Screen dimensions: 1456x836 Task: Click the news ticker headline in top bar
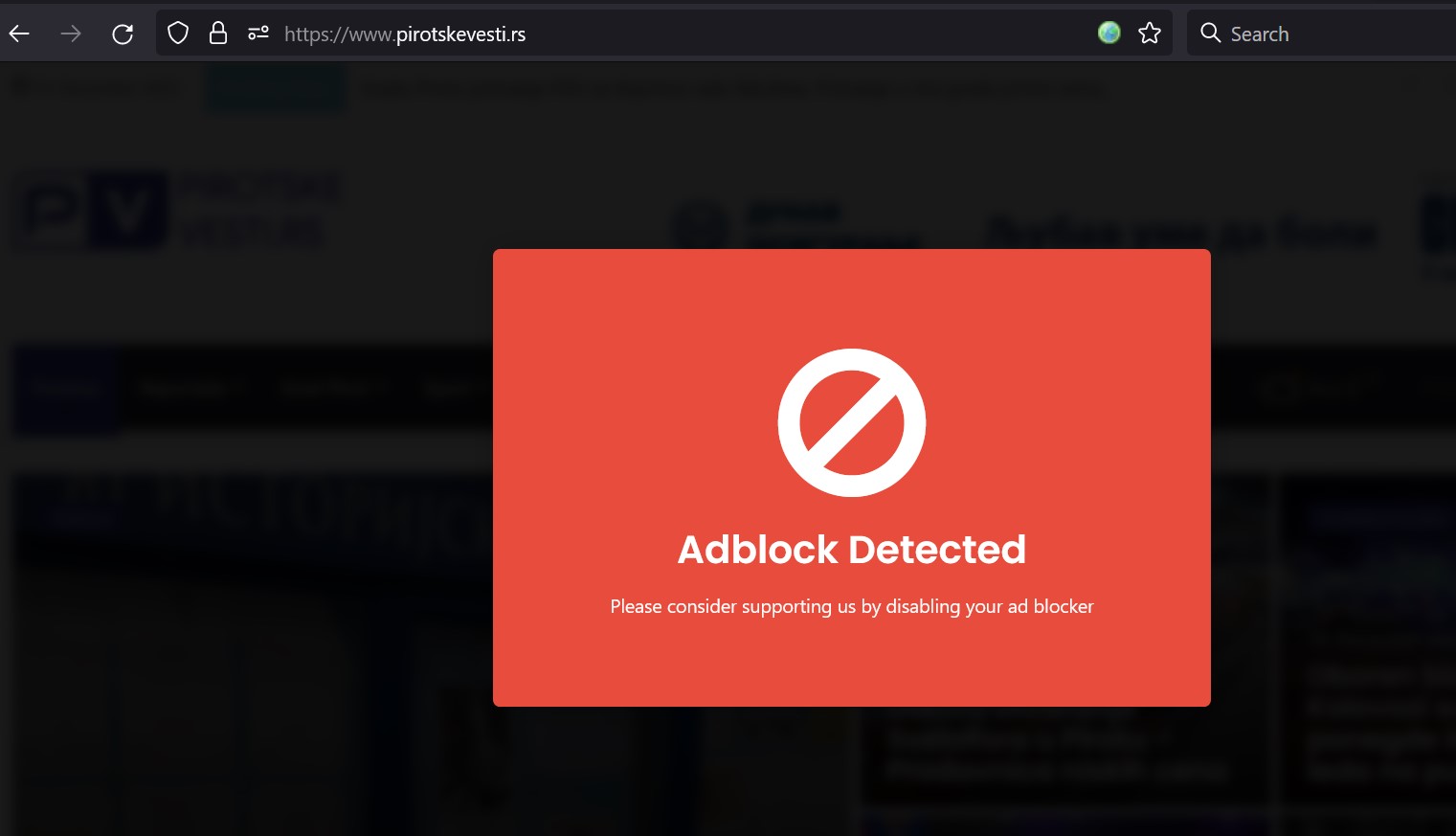click(x=732, y=87)
